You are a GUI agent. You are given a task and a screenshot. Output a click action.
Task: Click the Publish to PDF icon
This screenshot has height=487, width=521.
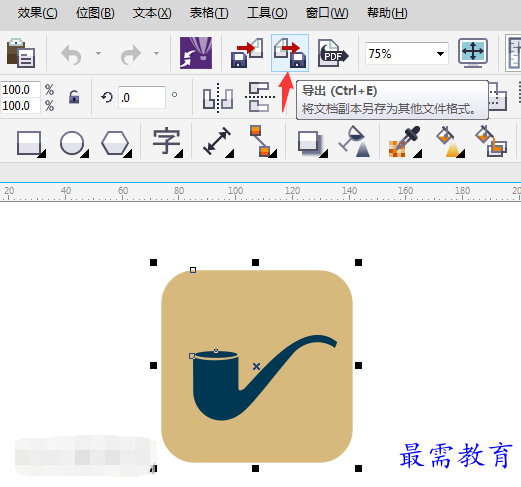point(333,53)
